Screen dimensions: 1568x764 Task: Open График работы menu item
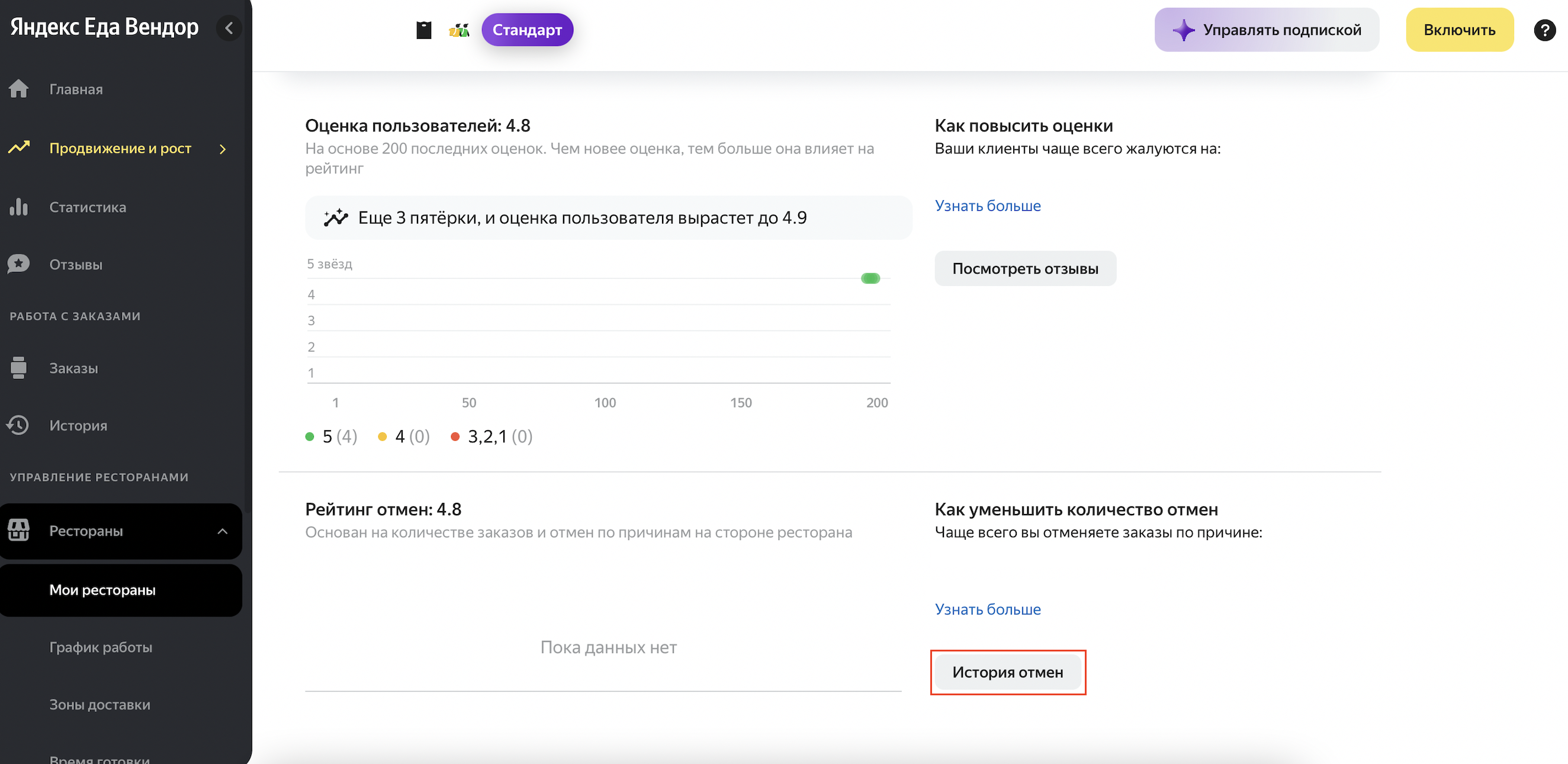pyautogui.click(x=101, y=647)
